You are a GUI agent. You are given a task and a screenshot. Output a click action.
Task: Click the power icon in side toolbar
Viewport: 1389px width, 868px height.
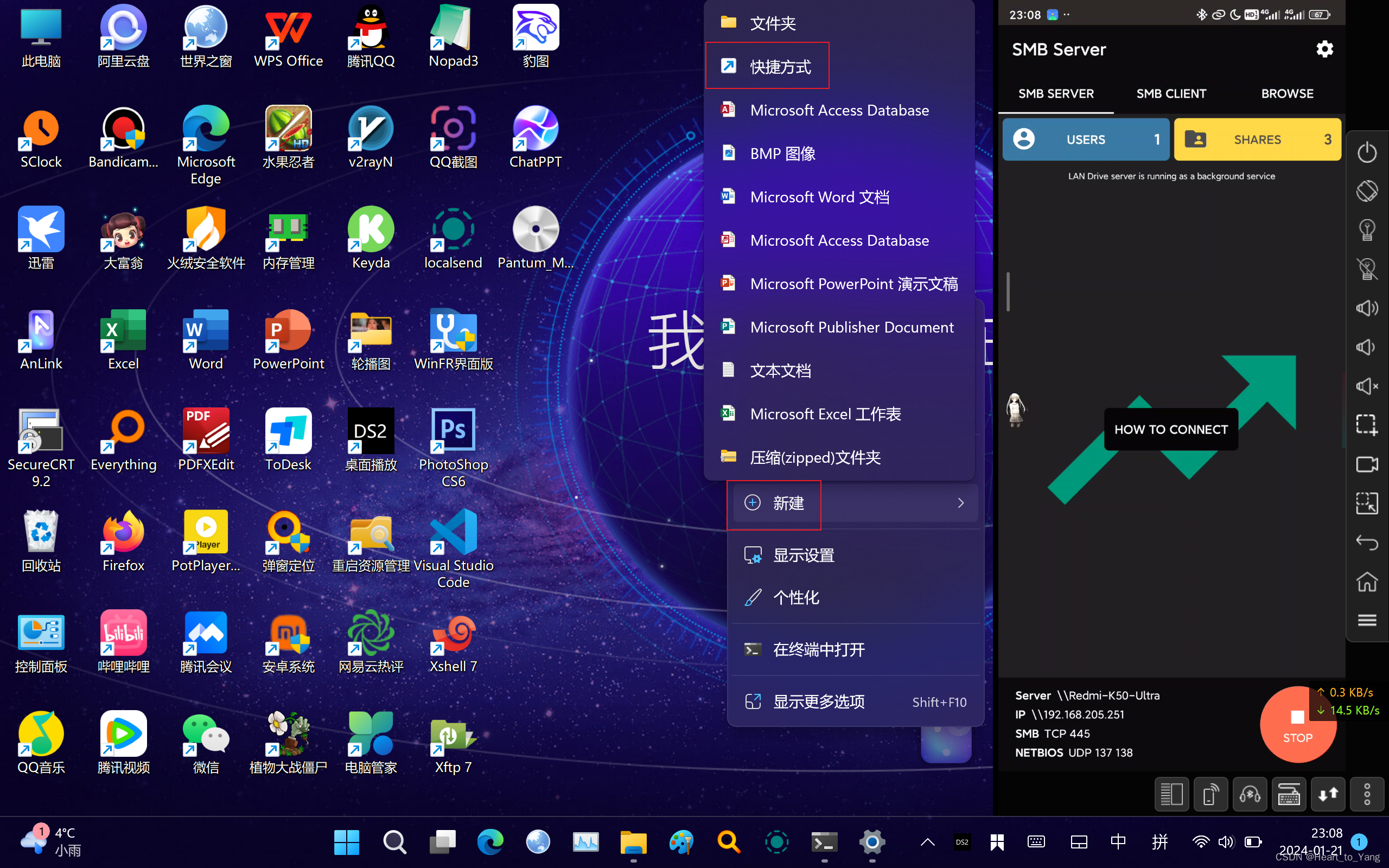point(1367,152)
